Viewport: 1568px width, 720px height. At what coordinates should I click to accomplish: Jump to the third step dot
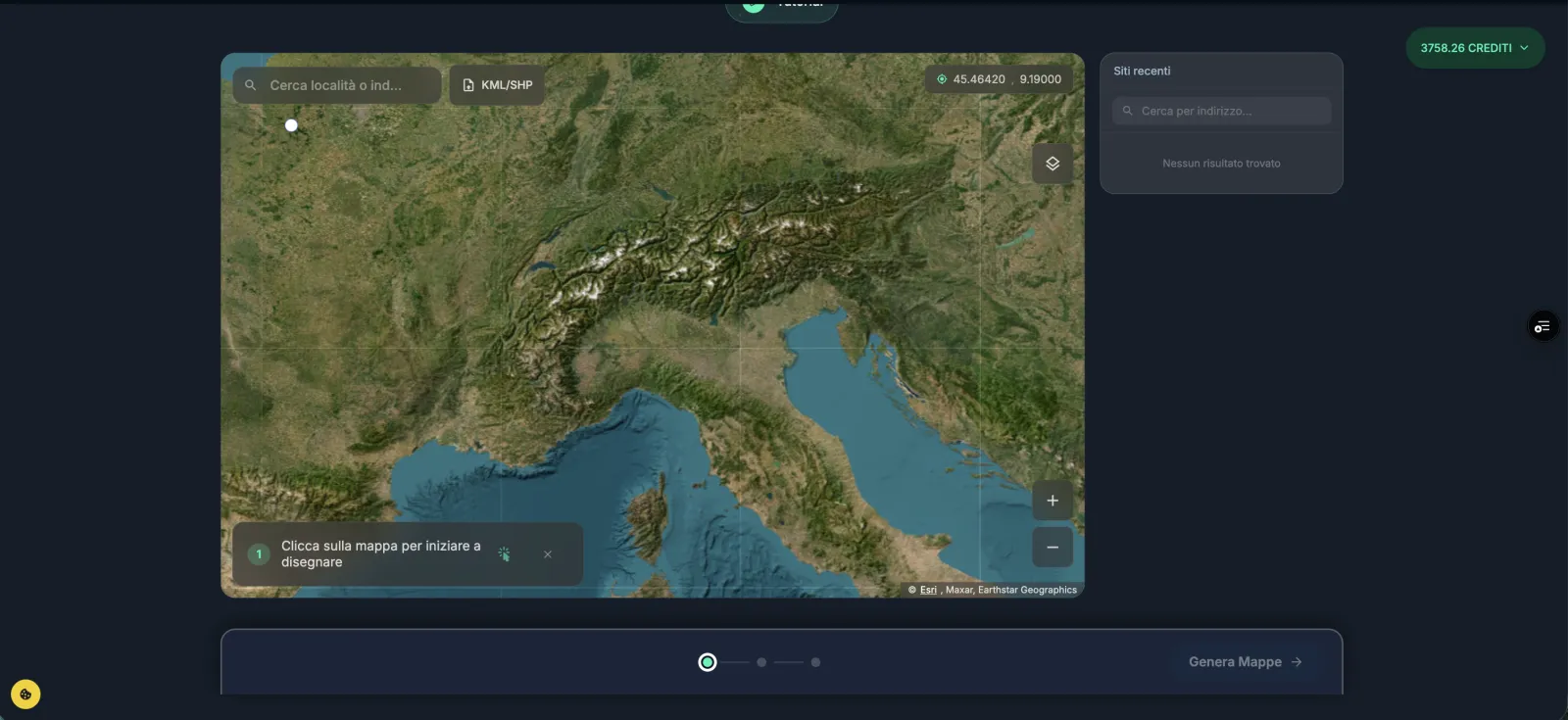pyautogui.click(x=815, y=662)
